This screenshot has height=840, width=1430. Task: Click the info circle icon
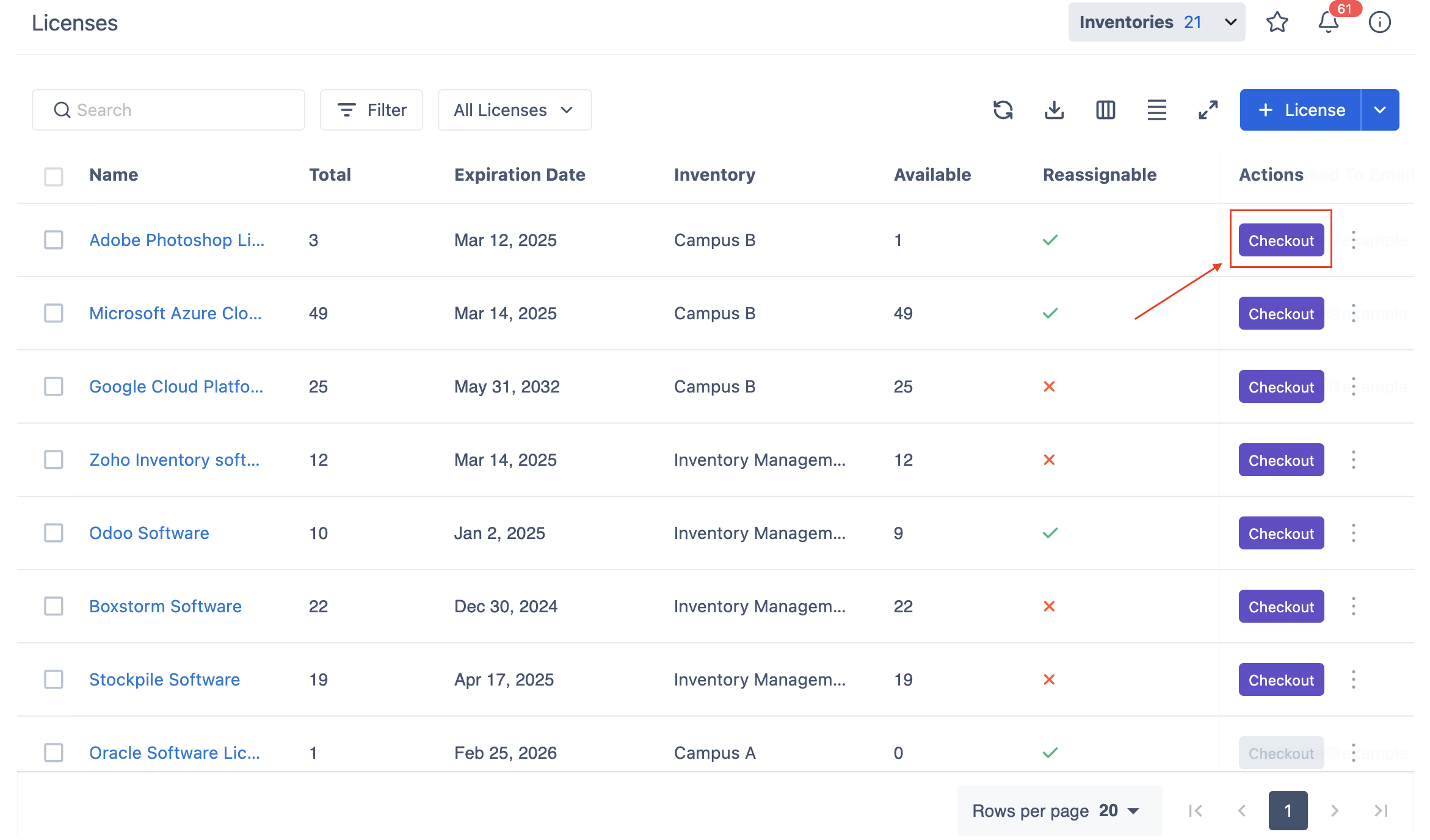1379,23
